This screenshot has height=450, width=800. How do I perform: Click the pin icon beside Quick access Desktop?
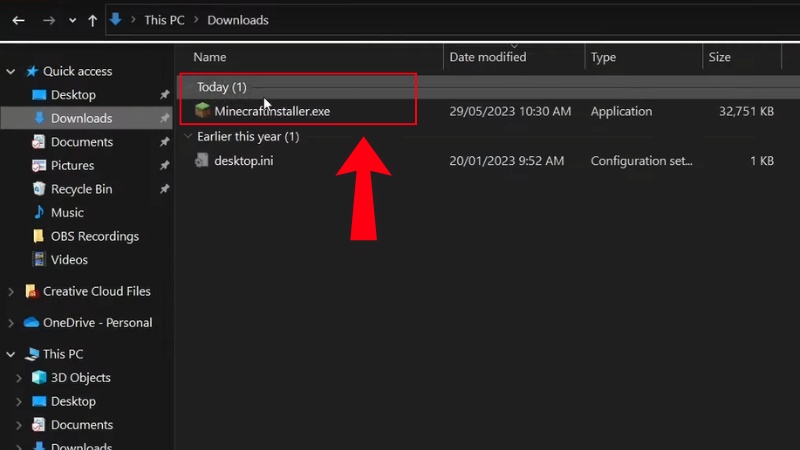pyautogui.click(x=164, y=95)
